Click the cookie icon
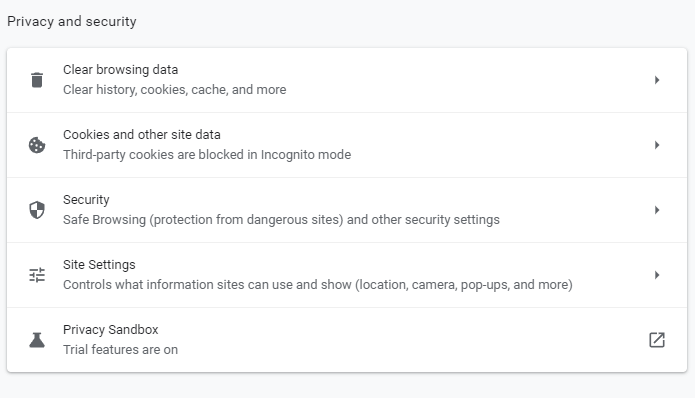This screenshot has width=695, height=398. [37, 145]
